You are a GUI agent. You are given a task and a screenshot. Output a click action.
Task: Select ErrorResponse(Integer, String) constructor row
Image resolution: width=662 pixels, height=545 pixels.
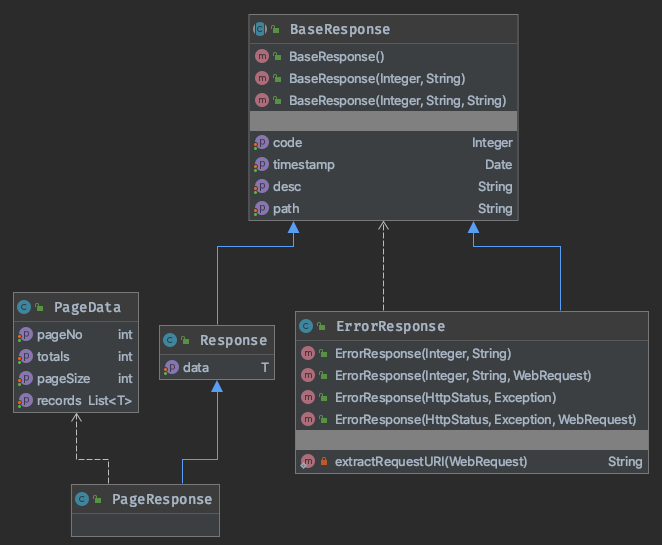[x=423, y=353]
